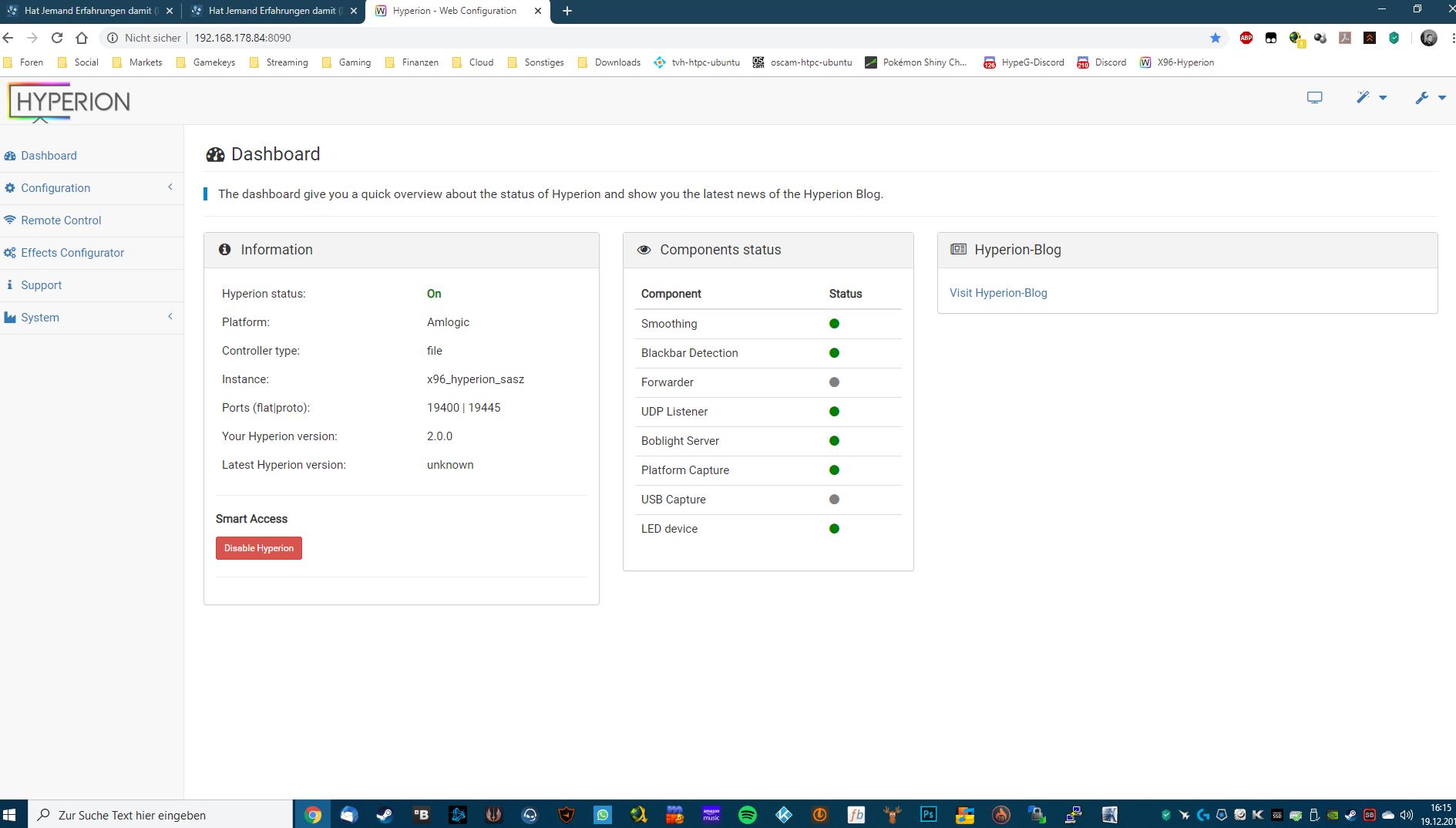This screenshot has width=1456, height=828.
Task: Switch to Hyperion - Web Configuration tab
Action: [x=455, y=11]
